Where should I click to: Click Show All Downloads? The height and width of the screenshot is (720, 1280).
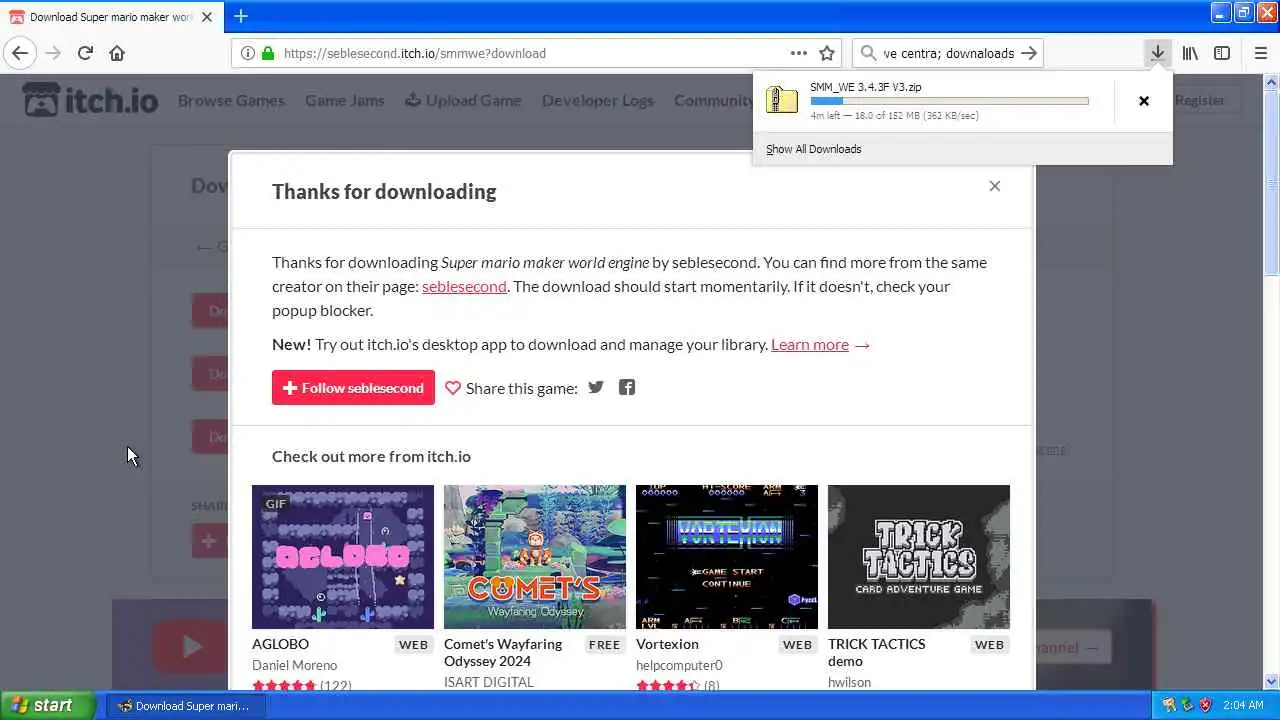click(x=813, y=149)
